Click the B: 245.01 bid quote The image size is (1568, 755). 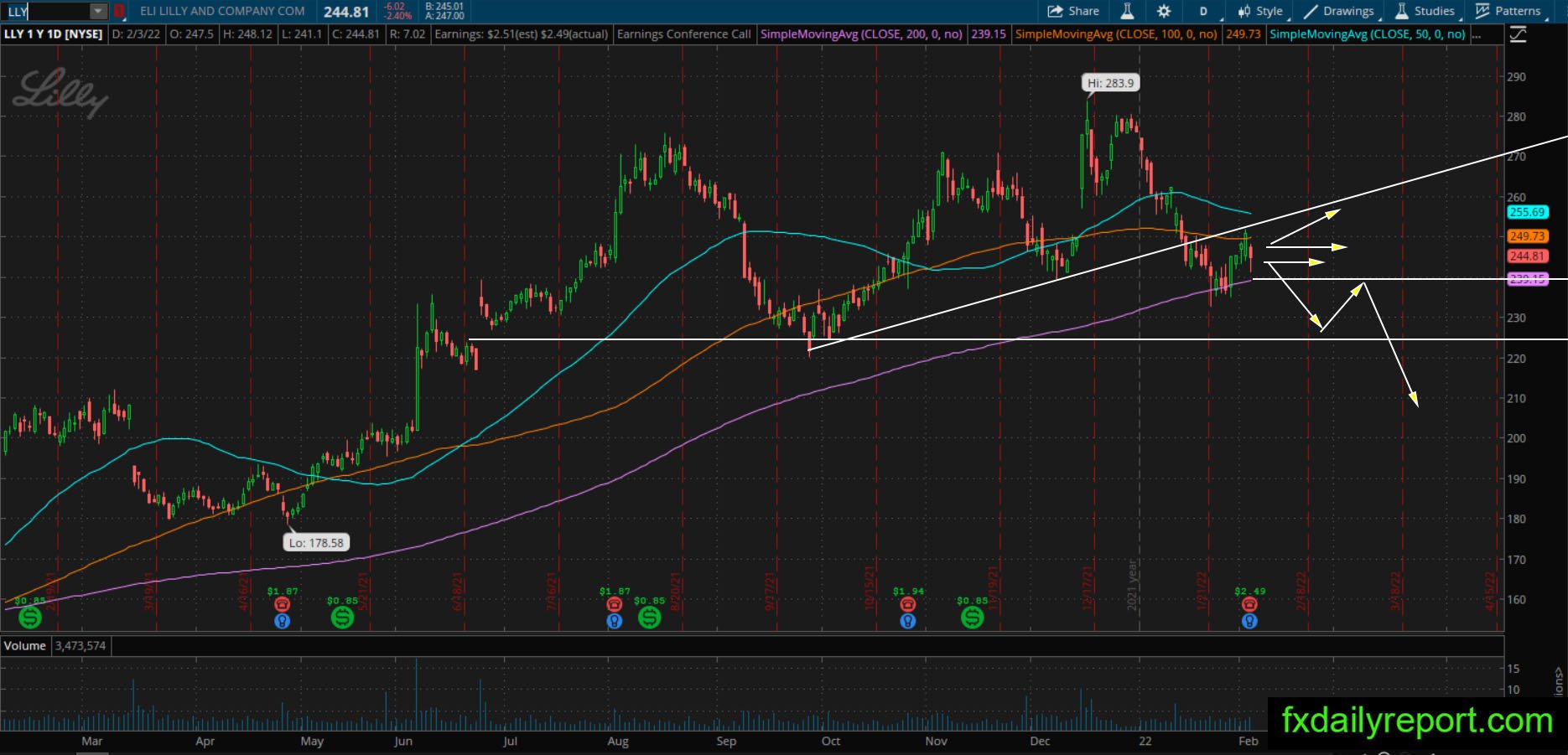point(444,7)
